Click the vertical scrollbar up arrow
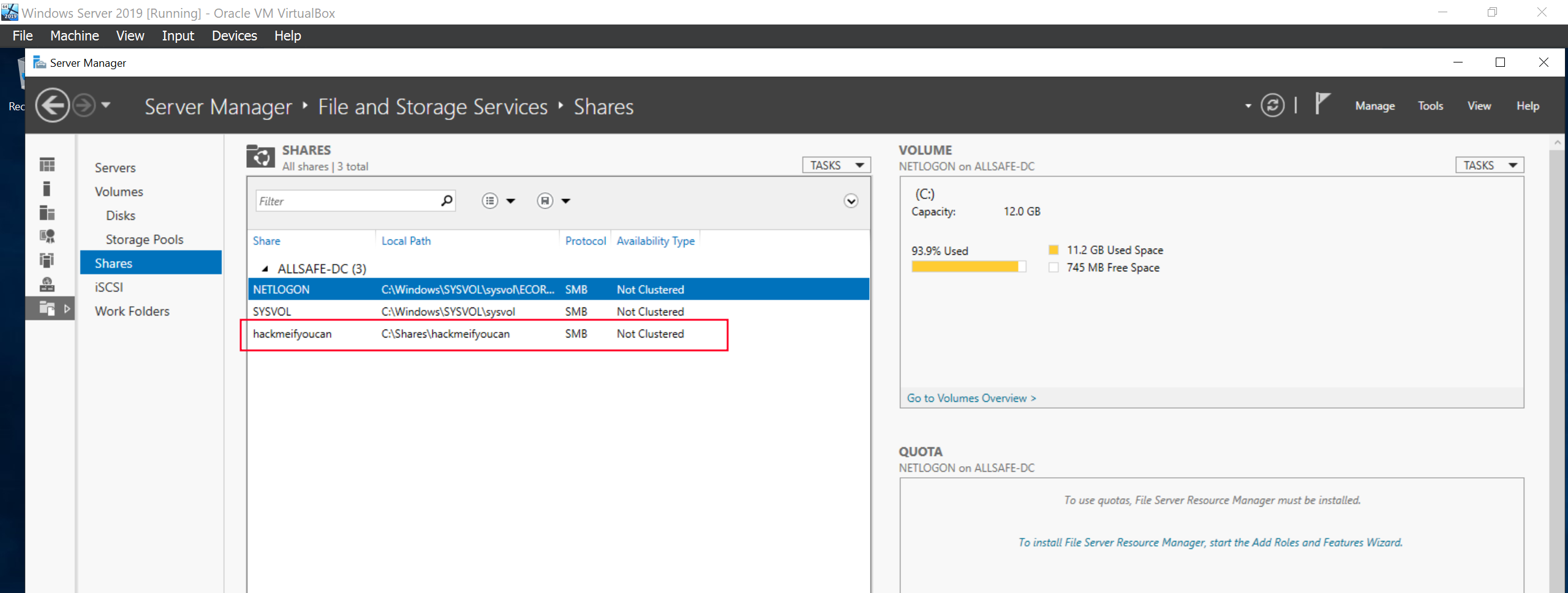The height and width of the screenshot is (593, 1568). [x=1558, y=142]
